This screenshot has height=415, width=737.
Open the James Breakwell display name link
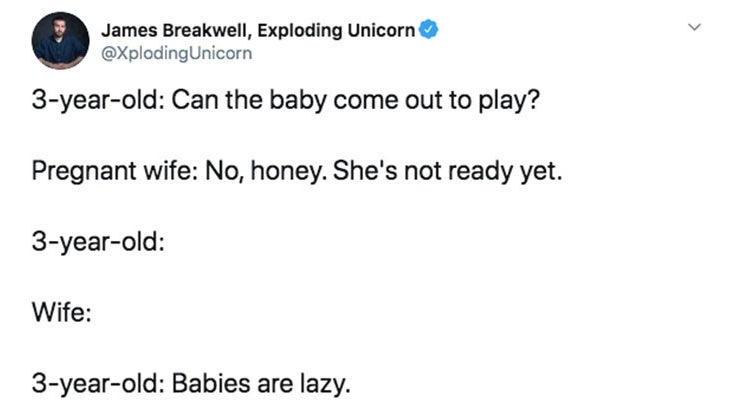pyautogui.click(x=258, y=30)
